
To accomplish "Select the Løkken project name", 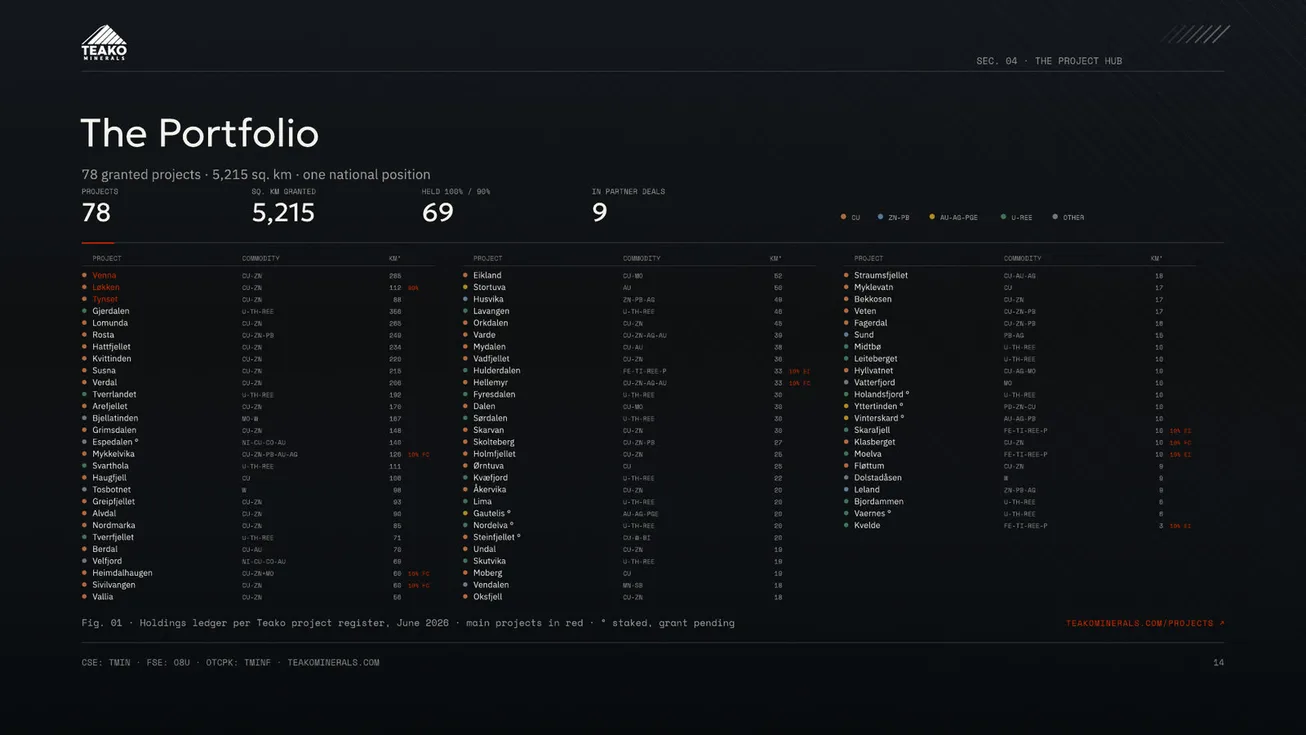I will click(106, 287).
